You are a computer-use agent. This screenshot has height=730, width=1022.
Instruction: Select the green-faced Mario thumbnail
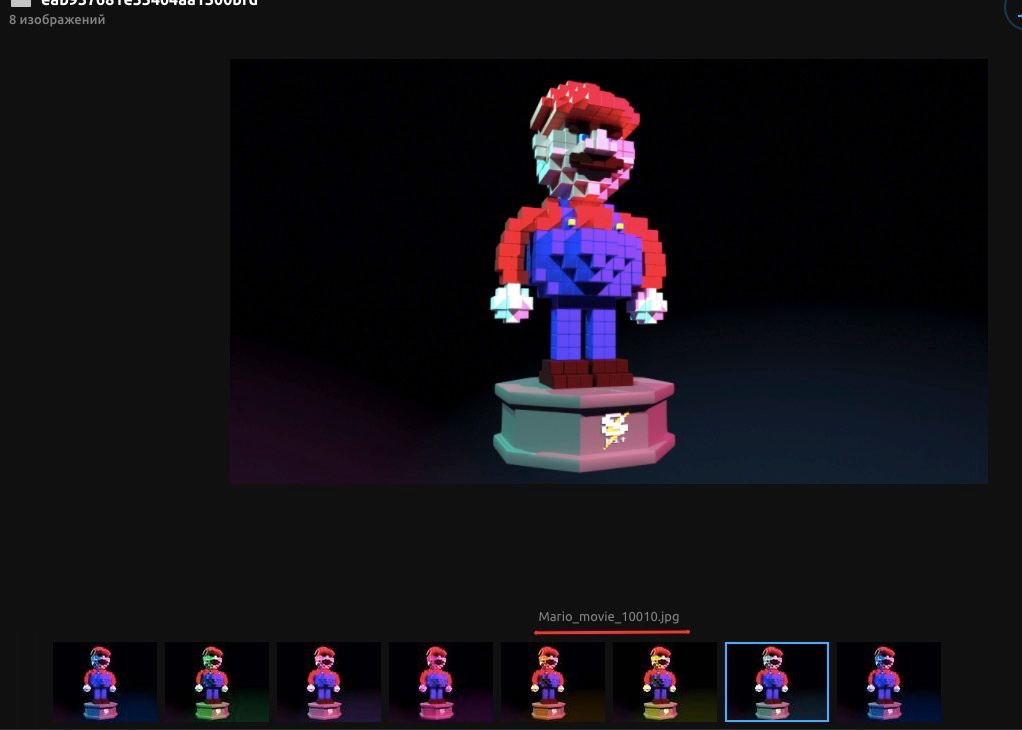tap(217, 682)
